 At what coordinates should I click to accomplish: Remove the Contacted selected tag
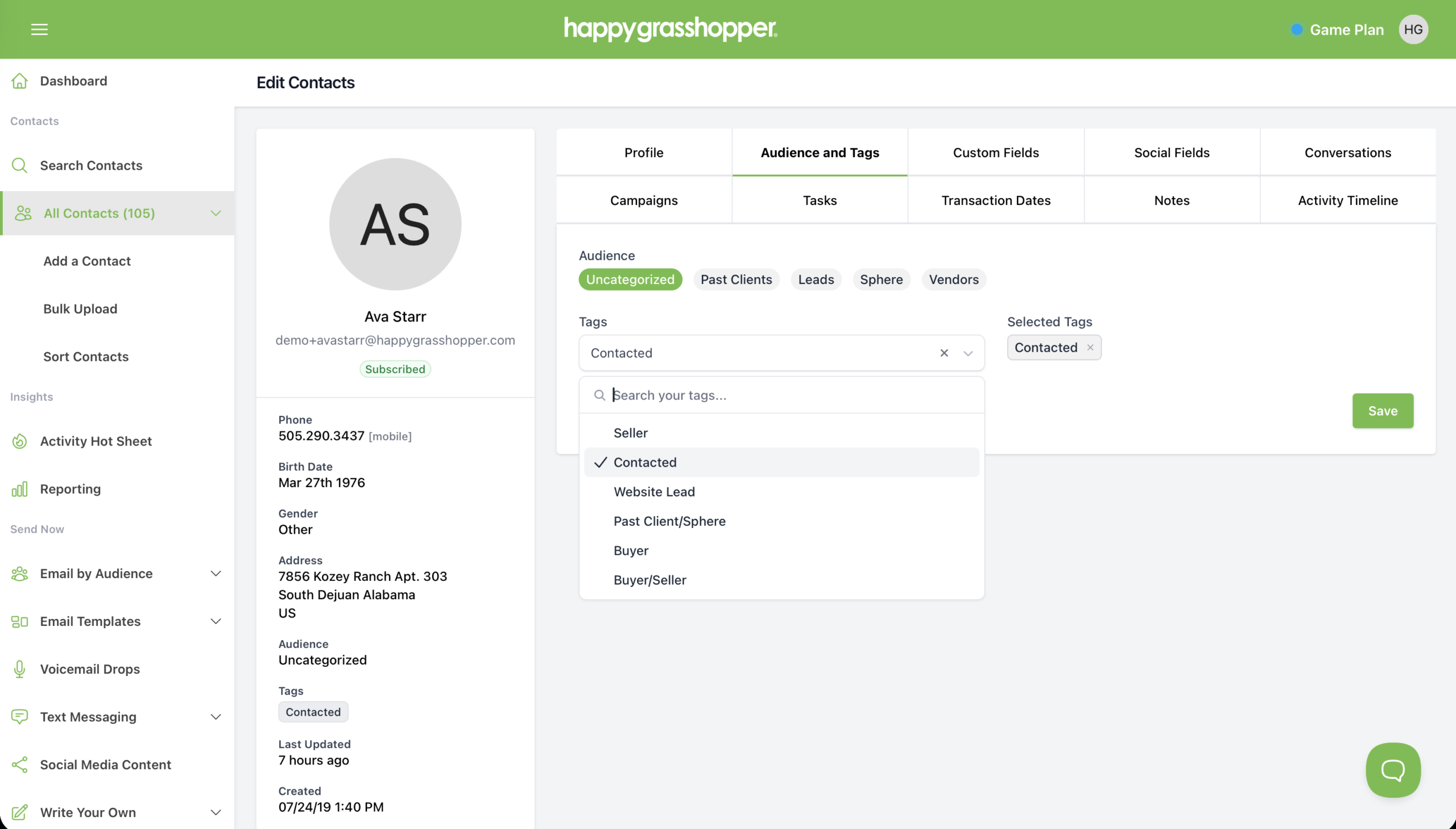point(1090,347)
